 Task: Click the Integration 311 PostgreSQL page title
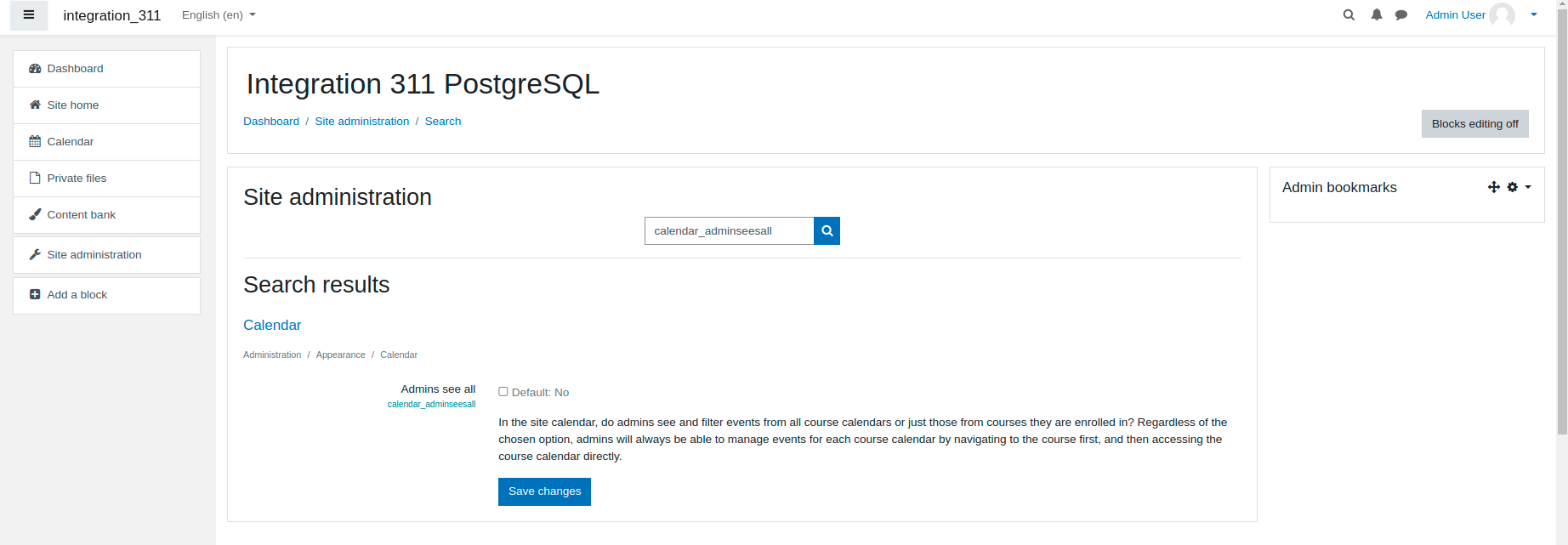423,84
